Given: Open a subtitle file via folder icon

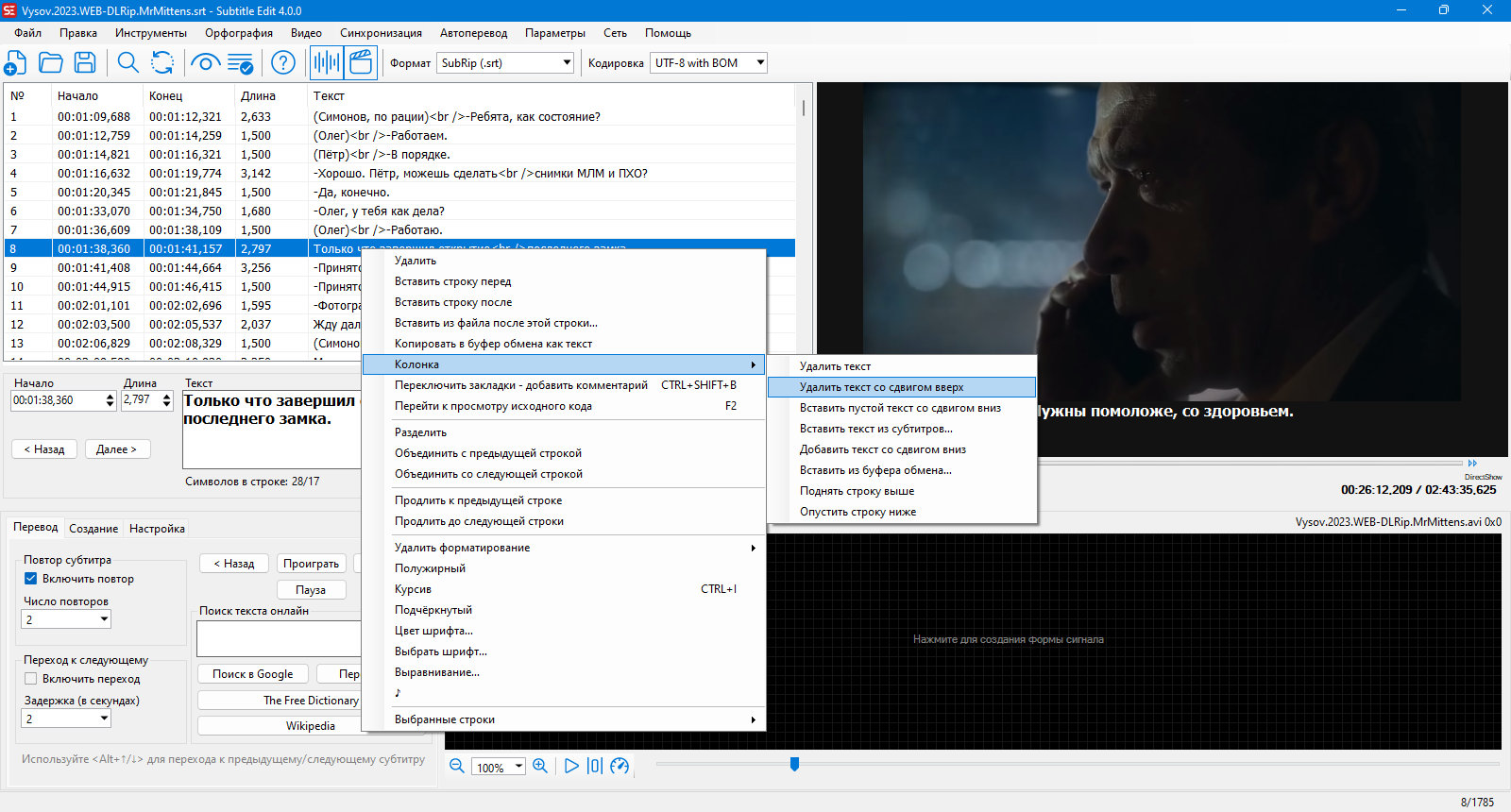Looking at the screenshot, I should pos(50,63).
